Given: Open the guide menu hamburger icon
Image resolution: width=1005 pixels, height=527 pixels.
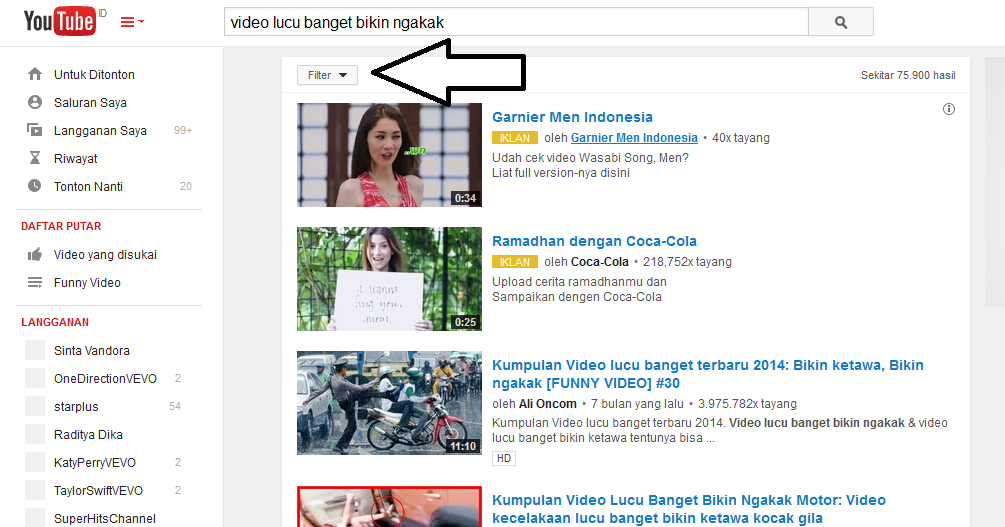Looking at the screenshot, I should point(132,22).
